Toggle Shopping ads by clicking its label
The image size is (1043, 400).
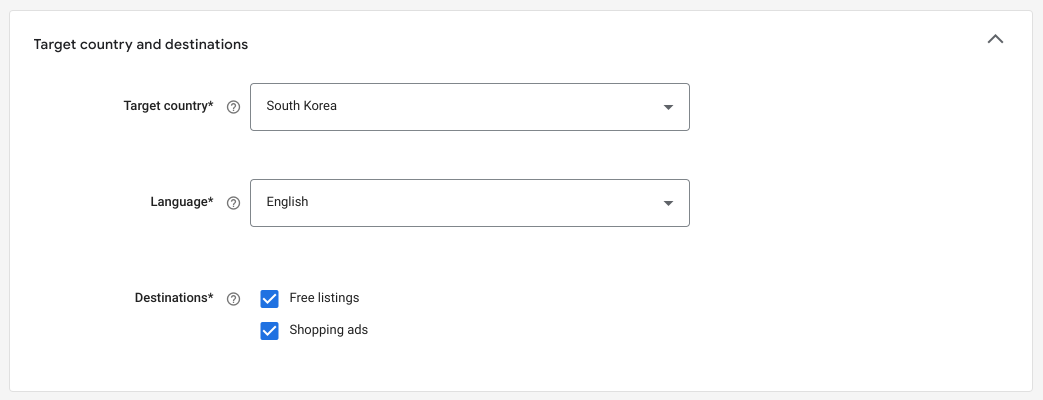328,330
